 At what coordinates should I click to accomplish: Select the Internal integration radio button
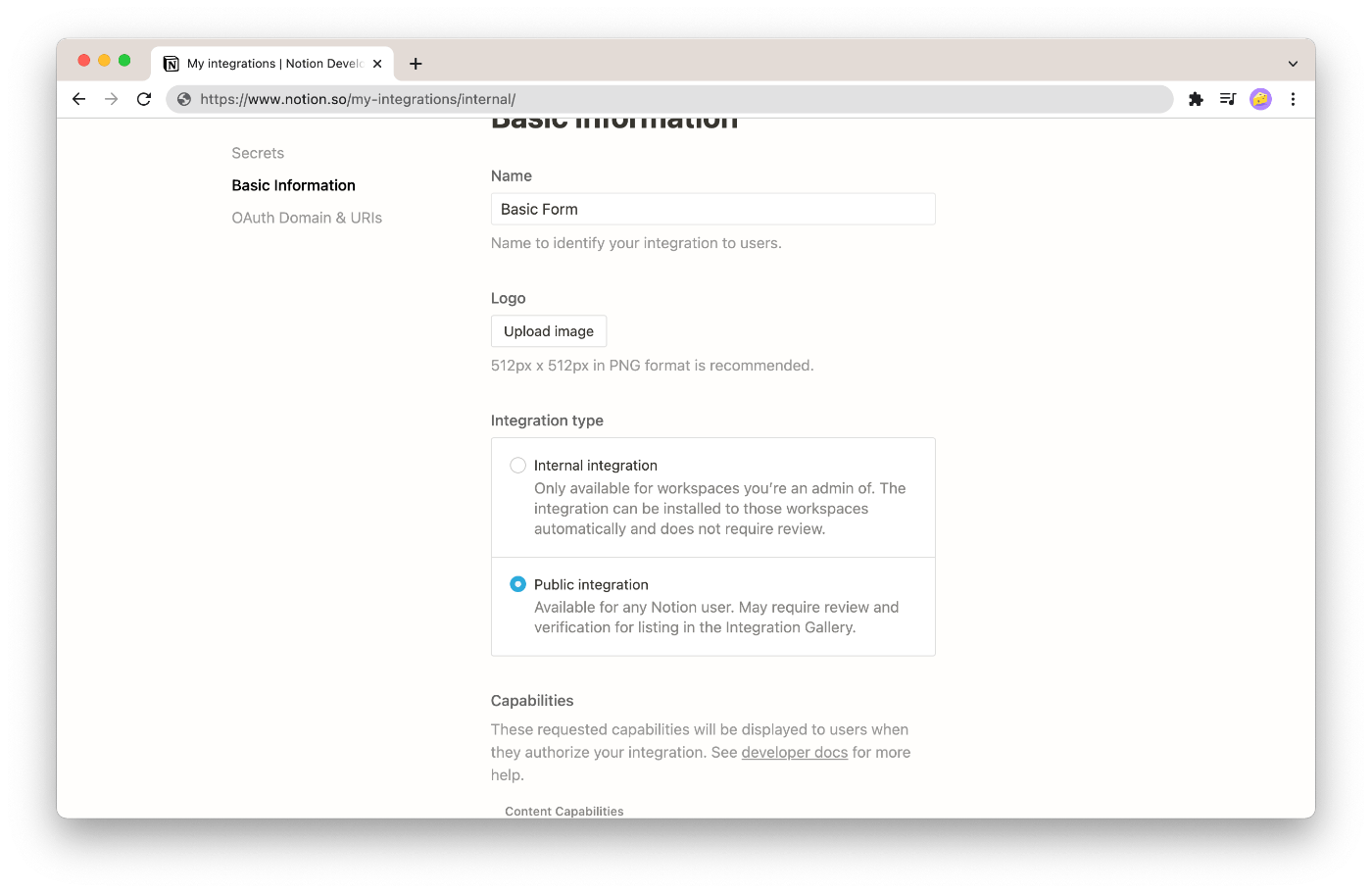click(x=517, y=466)
